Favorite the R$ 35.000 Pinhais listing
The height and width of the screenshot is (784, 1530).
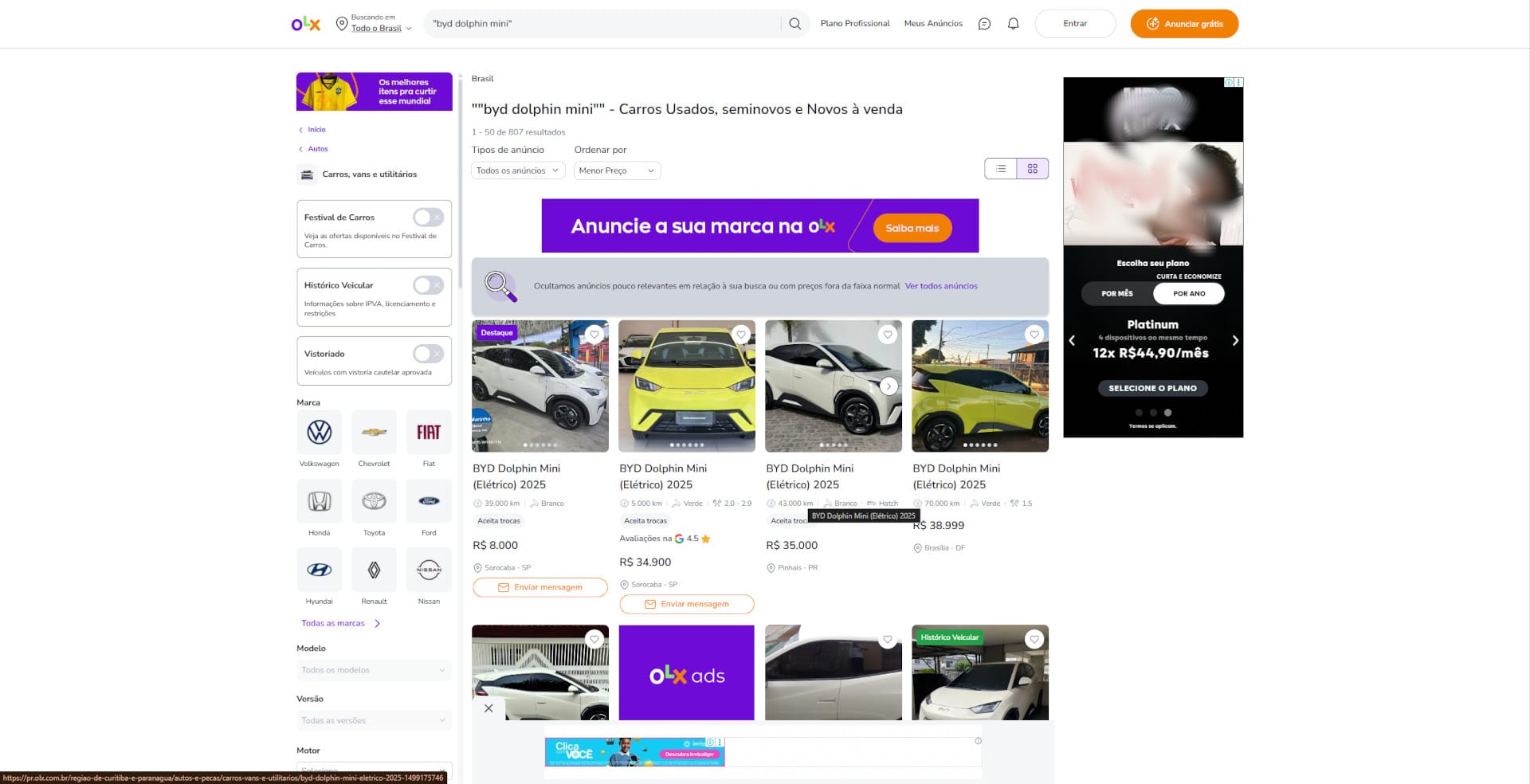coord(888,335)
